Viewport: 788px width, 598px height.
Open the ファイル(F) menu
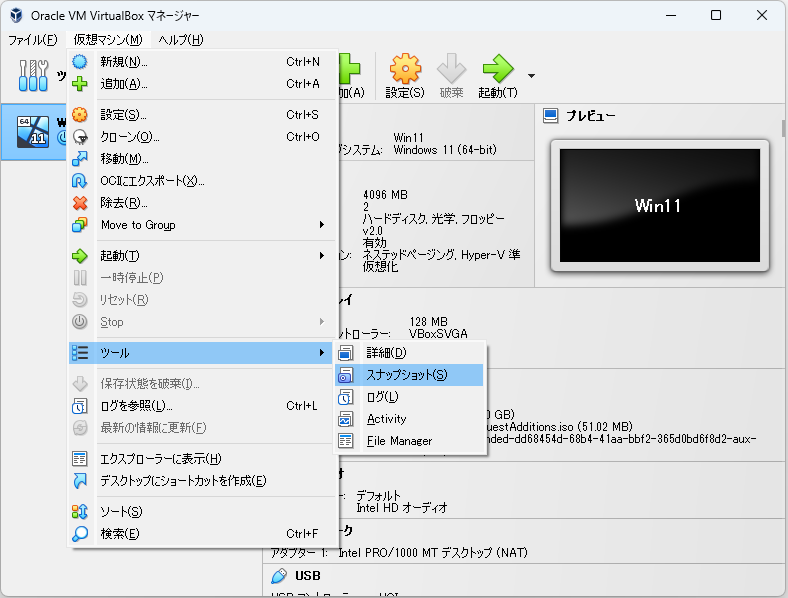33,40
